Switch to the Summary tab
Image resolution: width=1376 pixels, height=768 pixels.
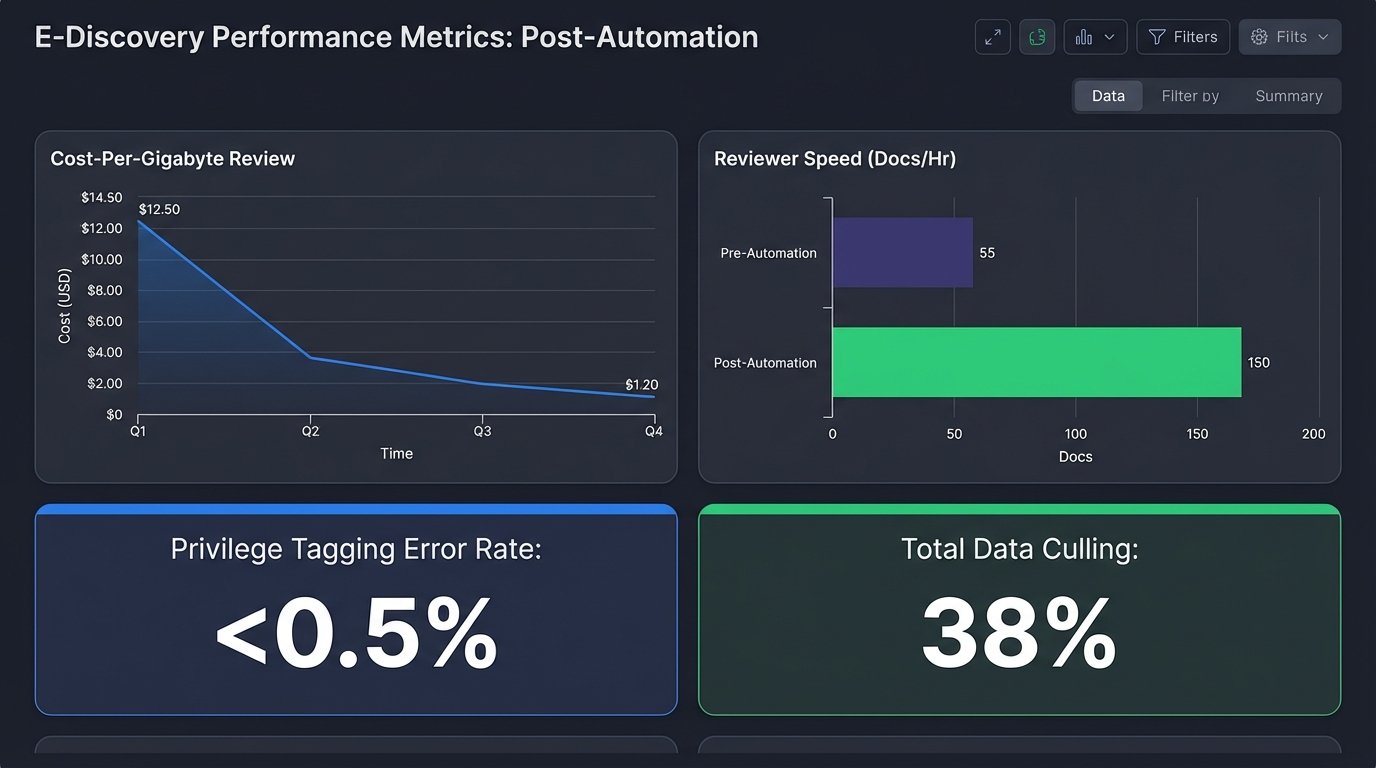pyautogui.click(x=1289, y=95)
